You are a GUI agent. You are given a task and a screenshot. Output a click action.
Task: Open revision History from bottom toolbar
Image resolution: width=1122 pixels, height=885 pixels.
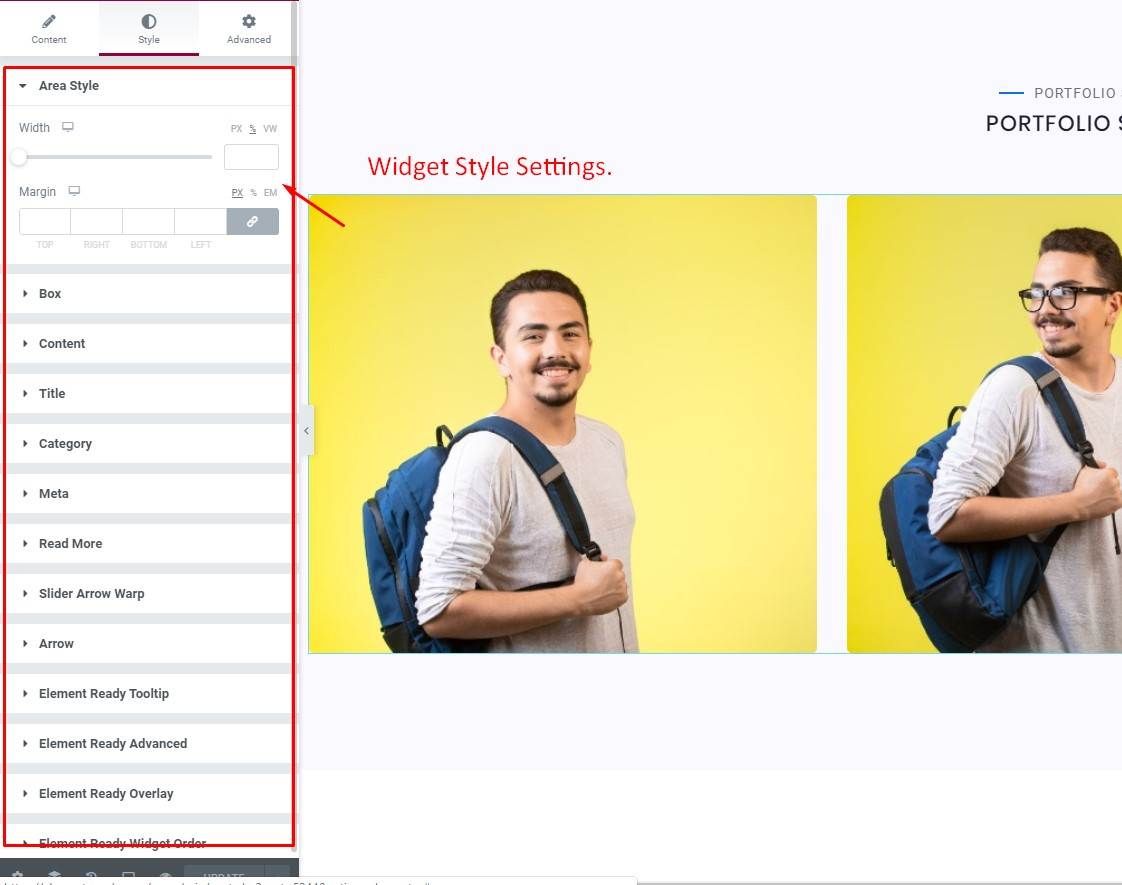coord(91,875)
